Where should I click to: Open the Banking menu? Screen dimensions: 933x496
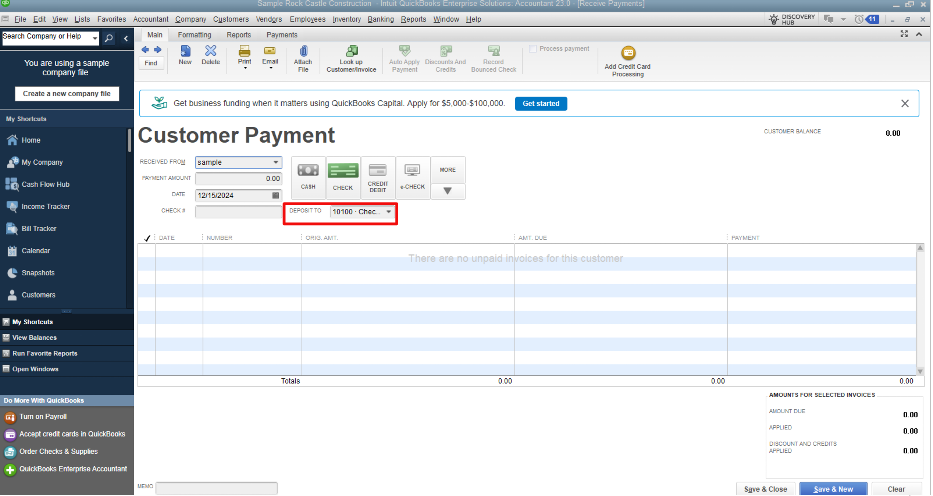tap(380, 19)
